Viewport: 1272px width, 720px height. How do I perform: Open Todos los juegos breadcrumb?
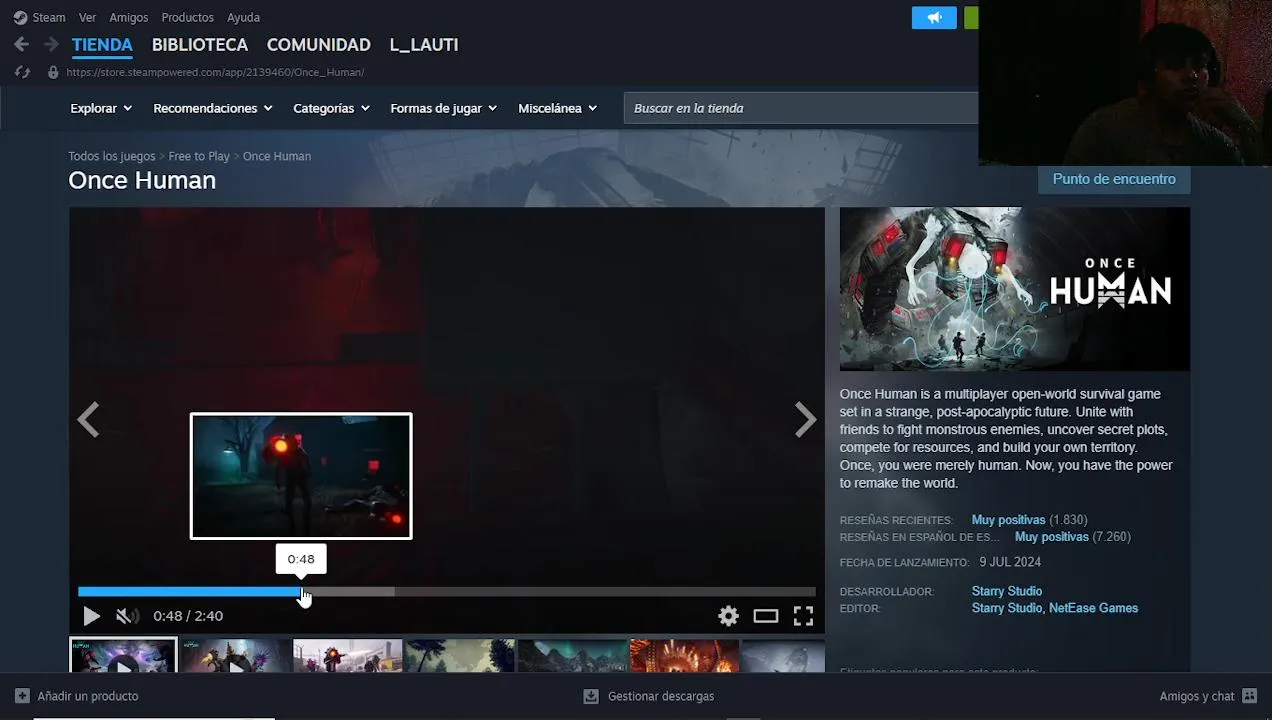click(x=112, y=156)
